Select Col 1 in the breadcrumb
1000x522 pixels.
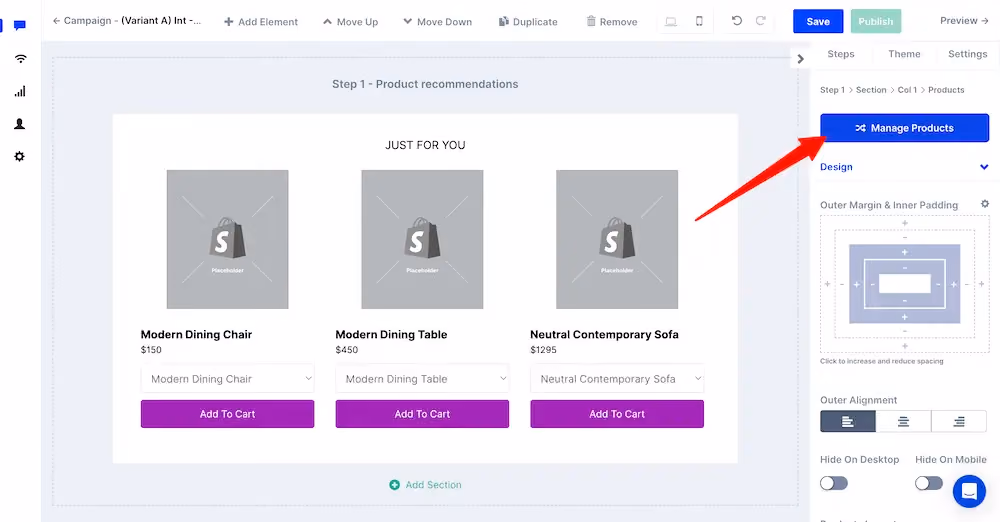(907, 90)
